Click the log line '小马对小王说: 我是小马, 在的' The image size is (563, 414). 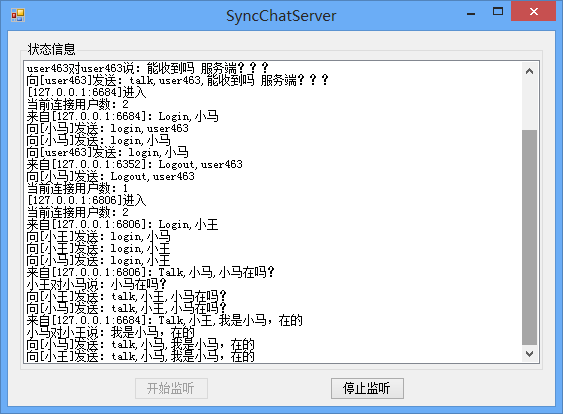[x=111, y=332]
